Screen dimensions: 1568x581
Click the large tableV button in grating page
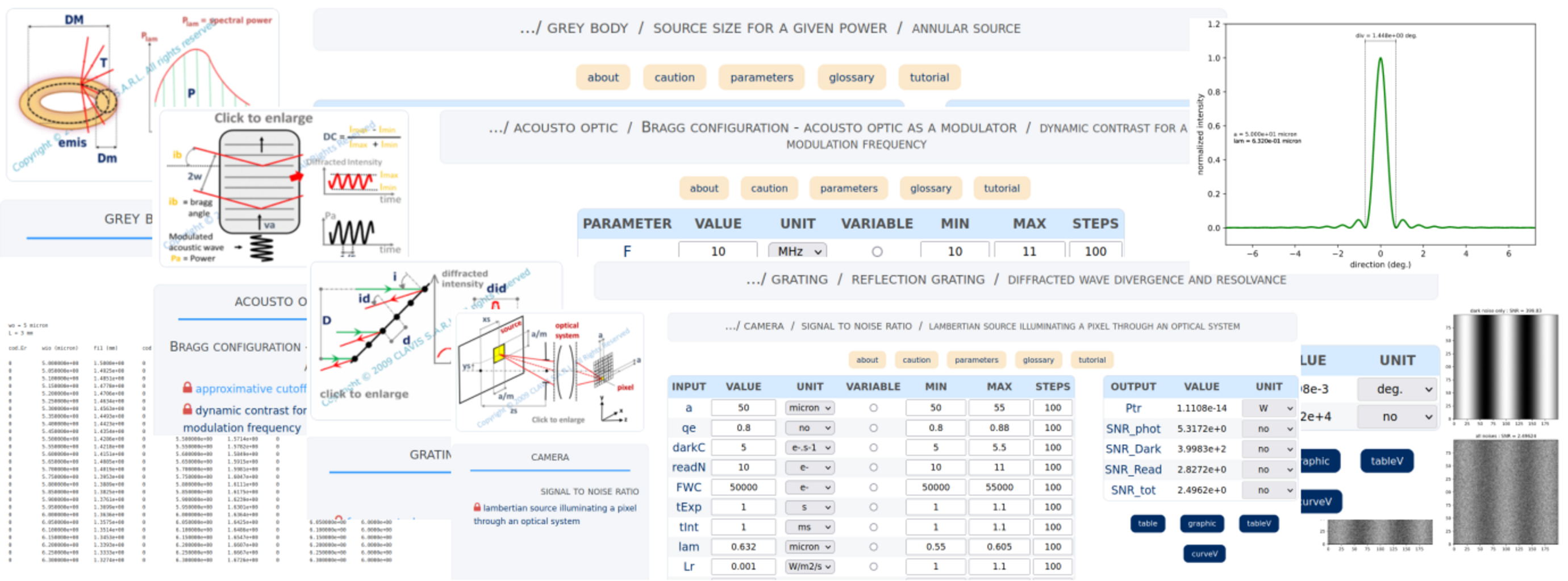coord(1387,461)
